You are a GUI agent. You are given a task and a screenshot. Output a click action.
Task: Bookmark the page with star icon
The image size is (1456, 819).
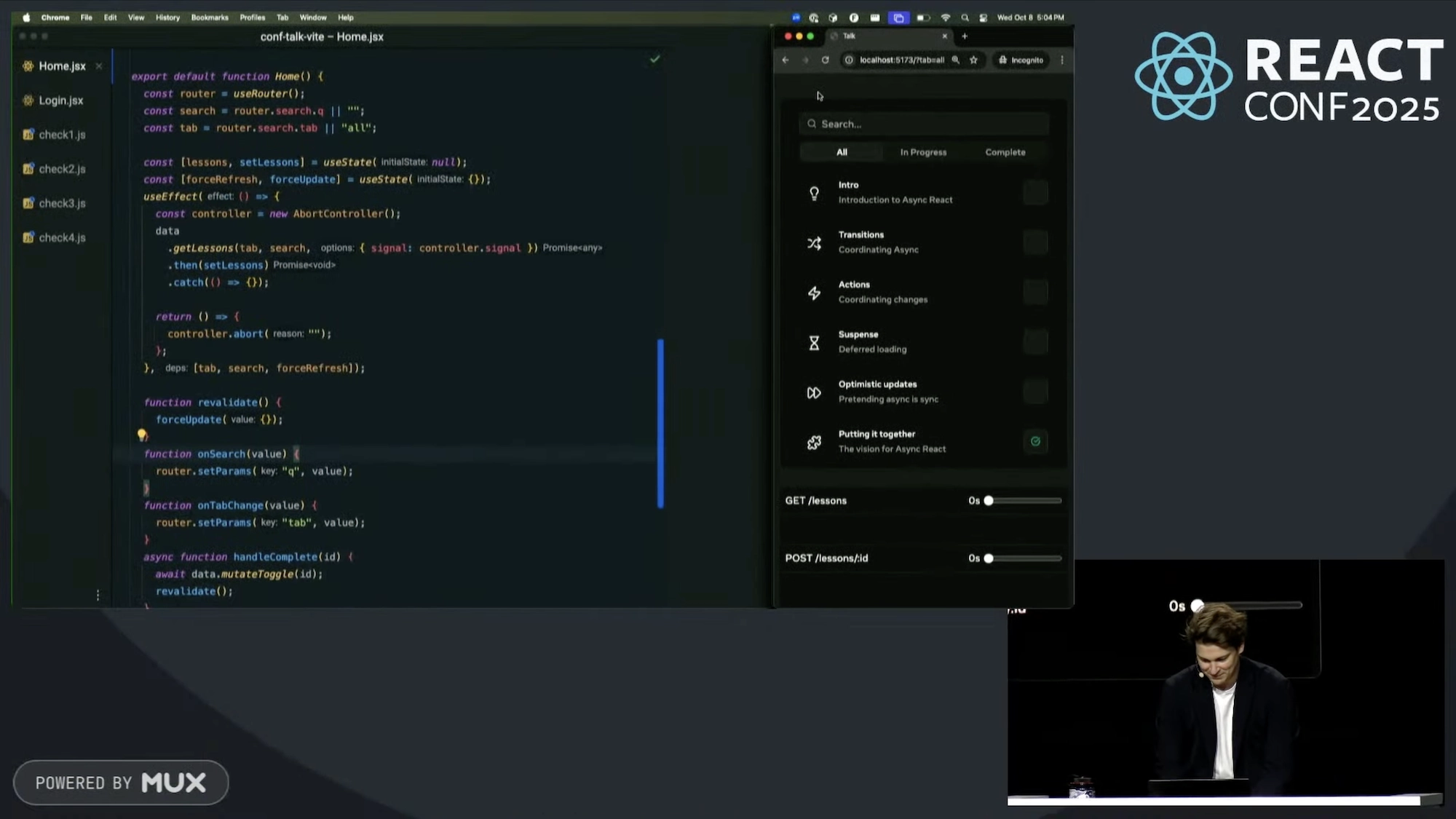[x=973, y=60]
